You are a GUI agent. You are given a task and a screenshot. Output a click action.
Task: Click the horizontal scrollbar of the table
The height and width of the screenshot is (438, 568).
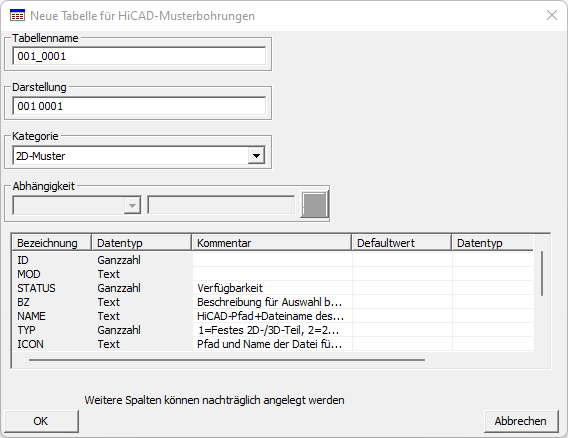click(227, 360)
